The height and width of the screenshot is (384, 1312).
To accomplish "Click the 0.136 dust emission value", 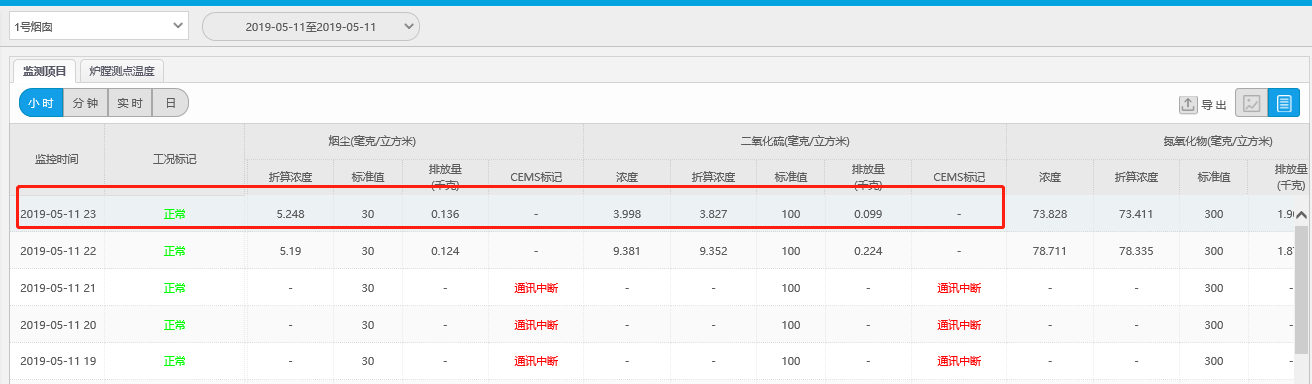I will tap(445, 214).
